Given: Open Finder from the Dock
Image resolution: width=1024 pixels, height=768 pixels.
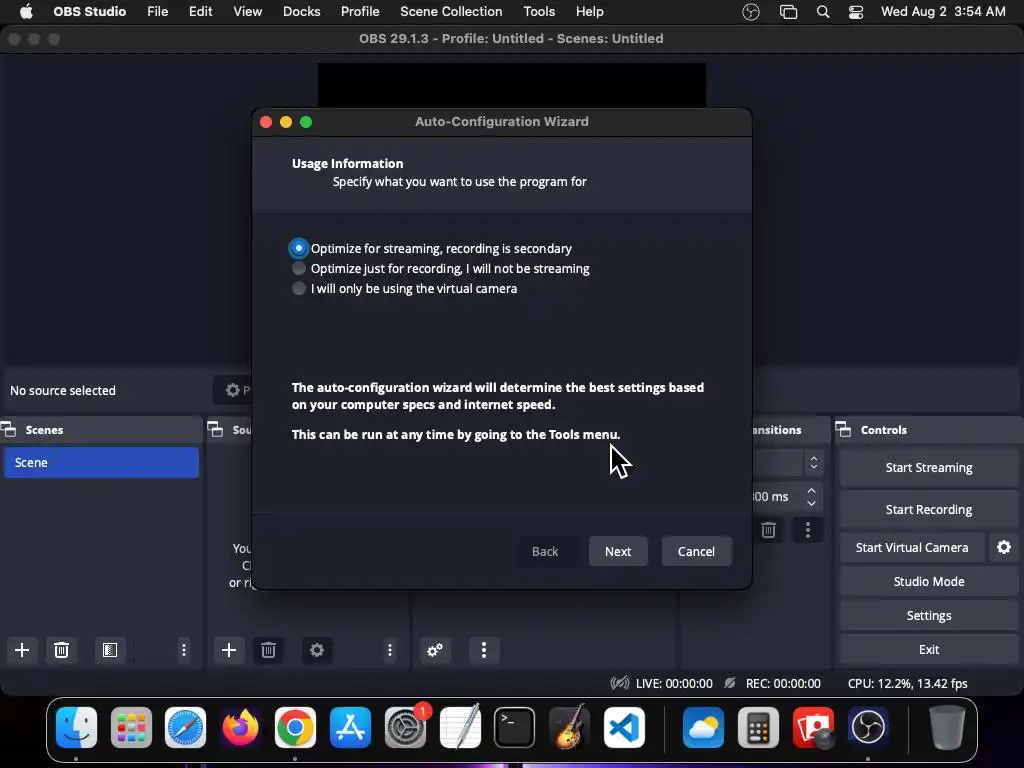Looking at the screenshot, I should [x=76, y=727].
